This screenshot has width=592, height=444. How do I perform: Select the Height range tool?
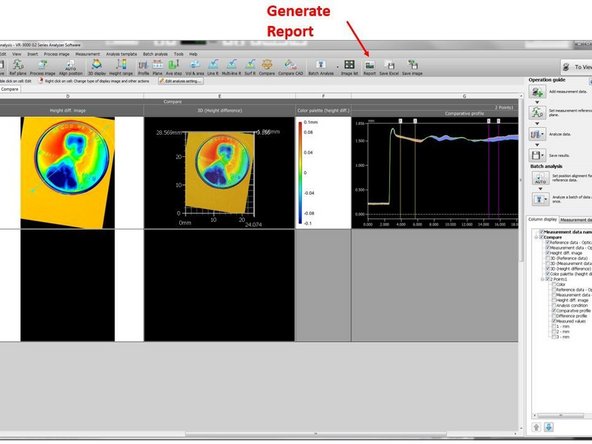[121, 67]
